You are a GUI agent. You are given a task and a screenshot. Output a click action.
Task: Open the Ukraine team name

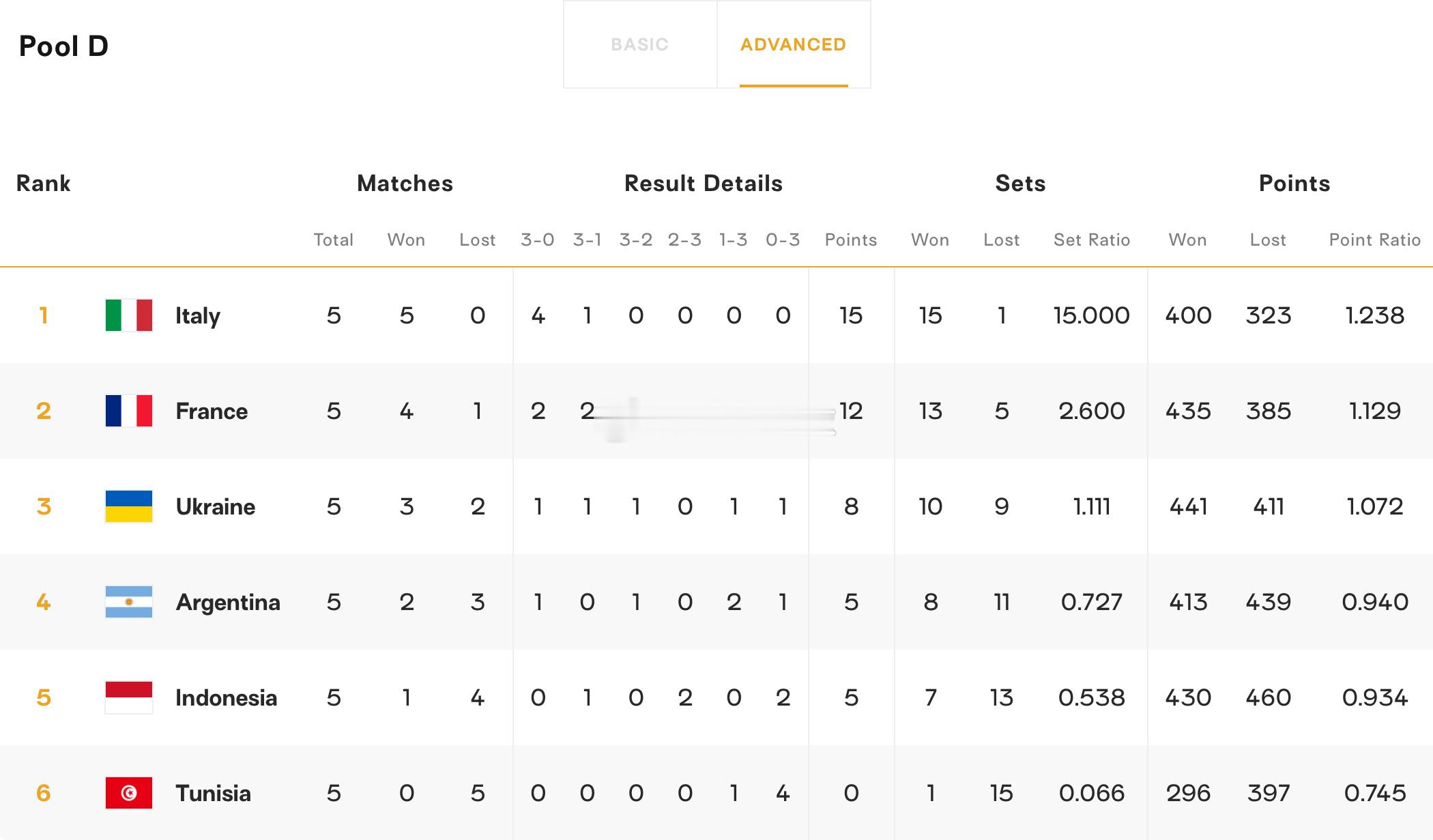click(x=216, y=506)
